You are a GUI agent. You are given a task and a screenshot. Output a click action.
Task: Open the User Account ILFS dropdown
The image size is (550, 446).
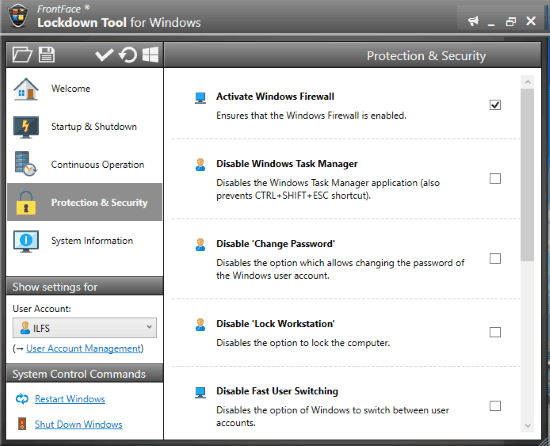(85, 328)
